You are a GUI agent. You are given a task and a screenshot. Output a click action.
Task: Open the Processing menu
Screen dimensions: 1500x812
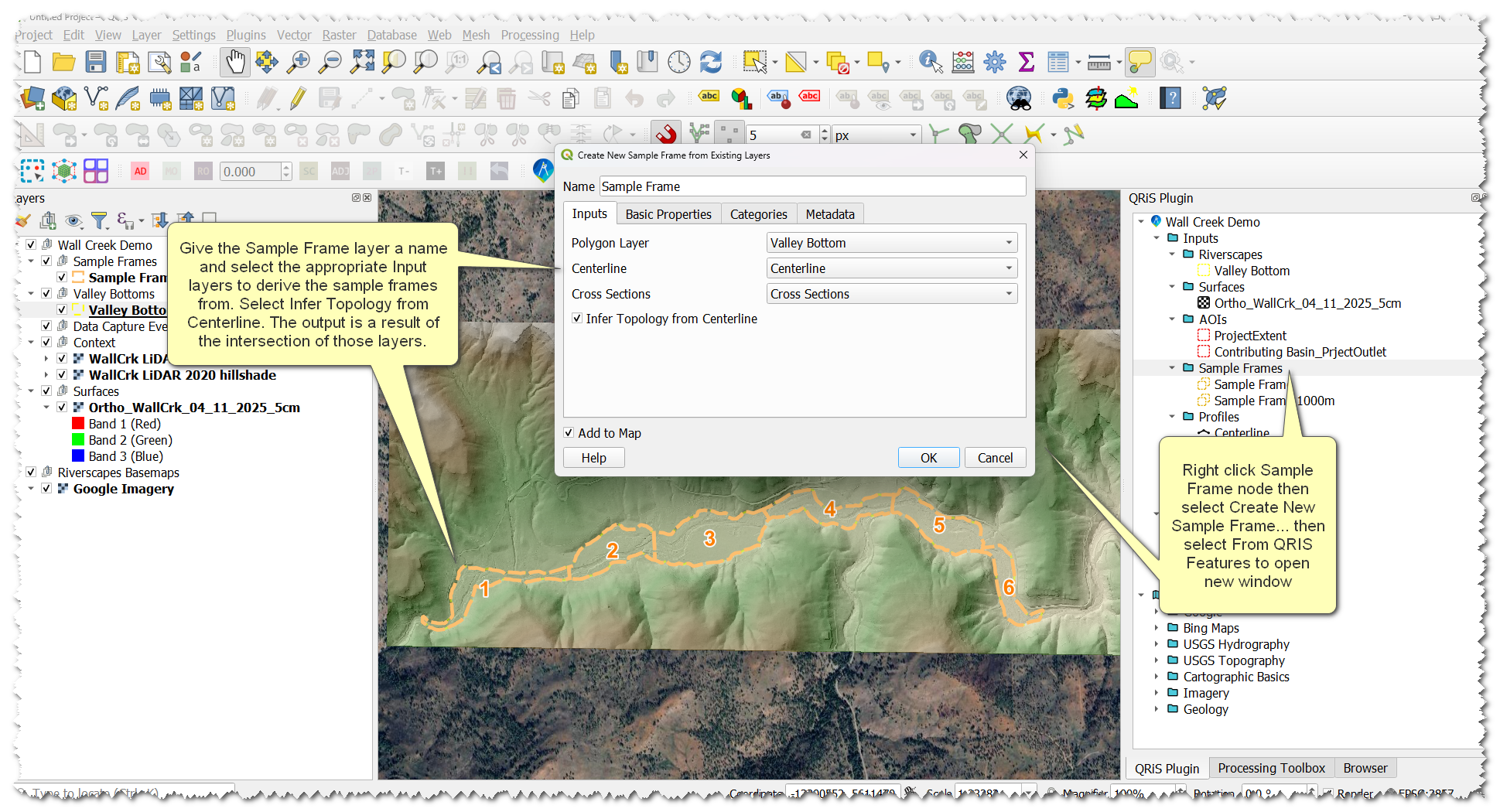click(530, 35)
